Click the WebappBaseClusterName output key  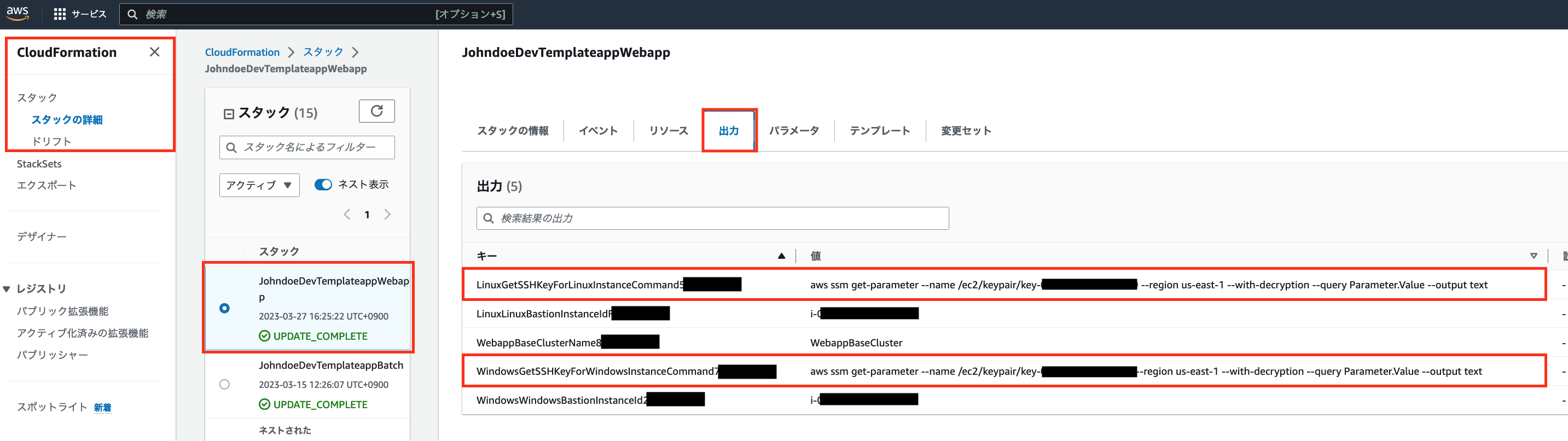click(539, 343)
